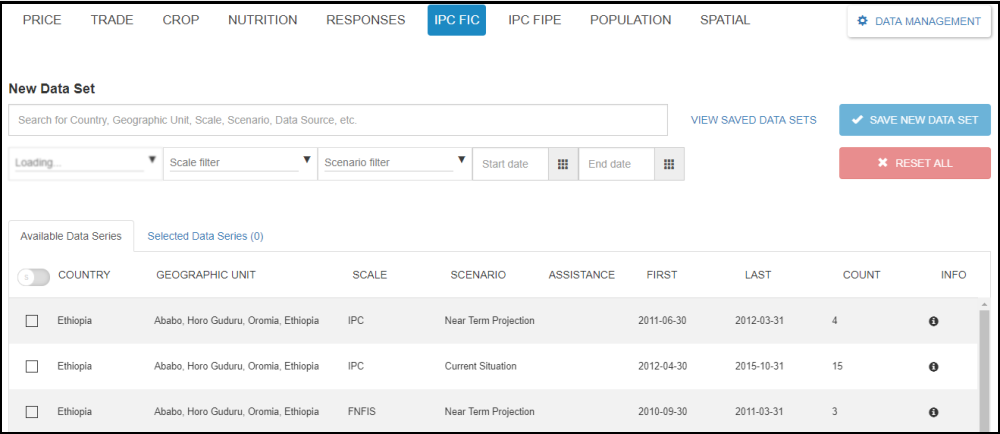Check the Current Situation row checkbox
This screenshot has width=1000, height=434.
tap(32, 367)
